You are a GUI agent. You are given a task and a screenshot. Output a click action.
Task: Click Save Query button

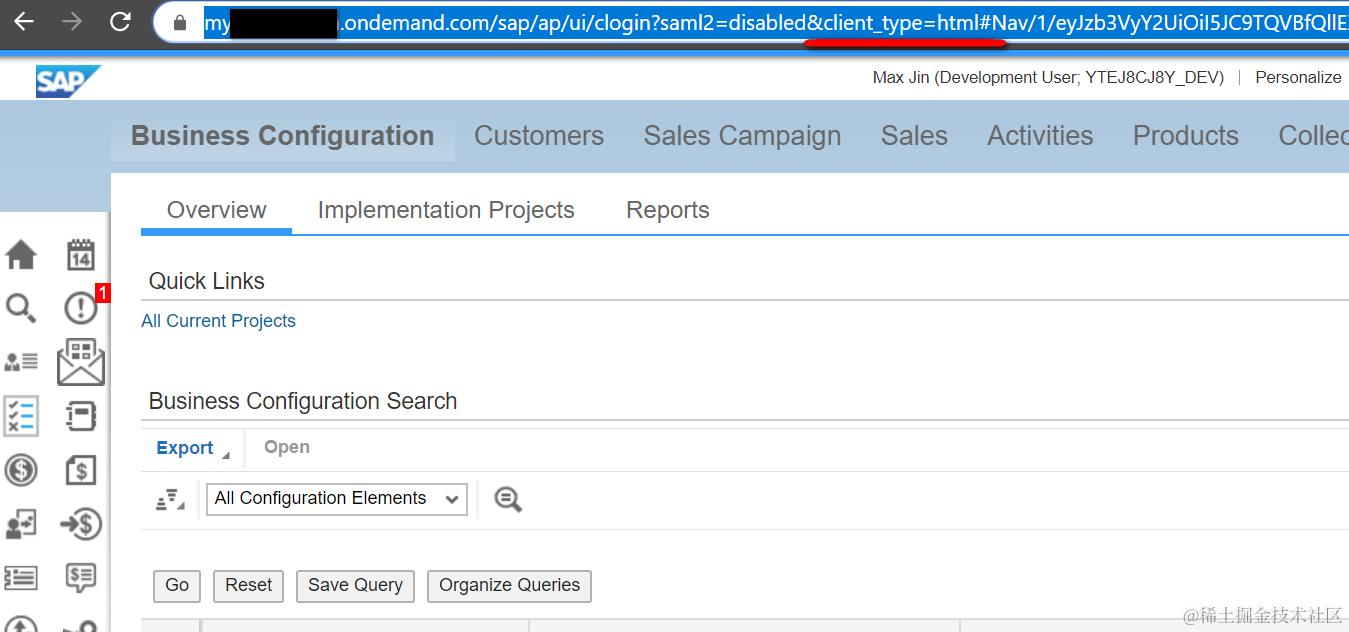click(x=355, y=586)
